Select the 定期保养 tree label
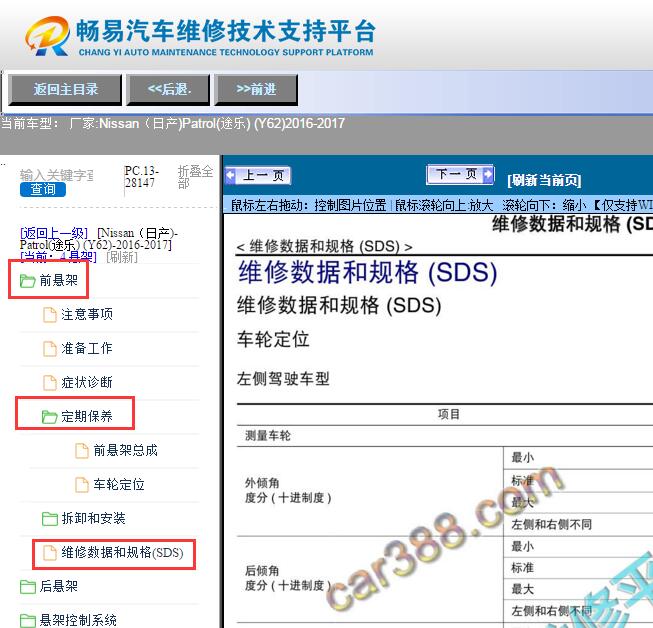 click(87, 416)
